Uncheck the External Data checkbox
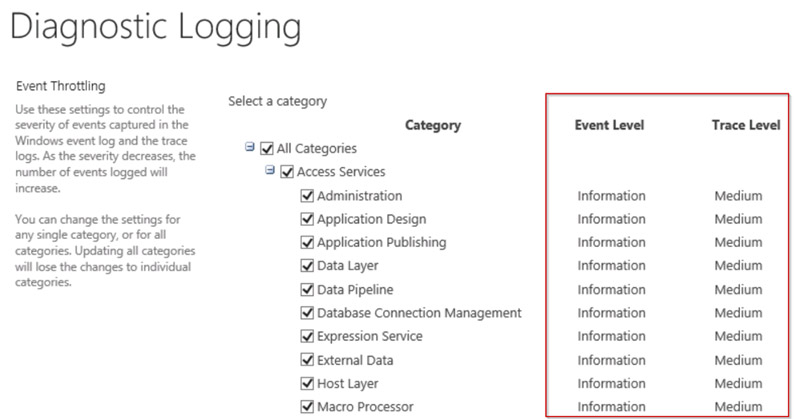The width and height of the screenshot is (800, 419). [x=307, y=360]
